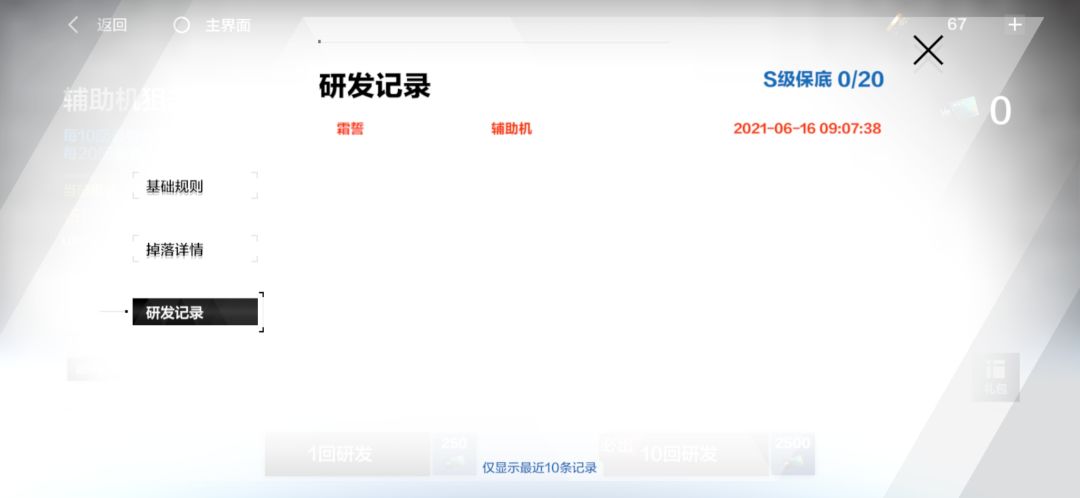Image resolution: width=1080 pixels, height=498 pixels.
Task: Start 10回研发 behind the dialog
Action: click(x=685, y=454)
